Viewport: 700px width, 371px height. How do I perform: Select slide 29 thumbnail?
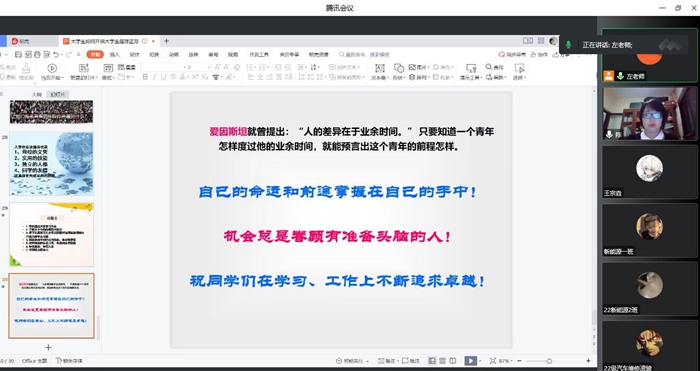pyautogui.click(x=51, y=234)
